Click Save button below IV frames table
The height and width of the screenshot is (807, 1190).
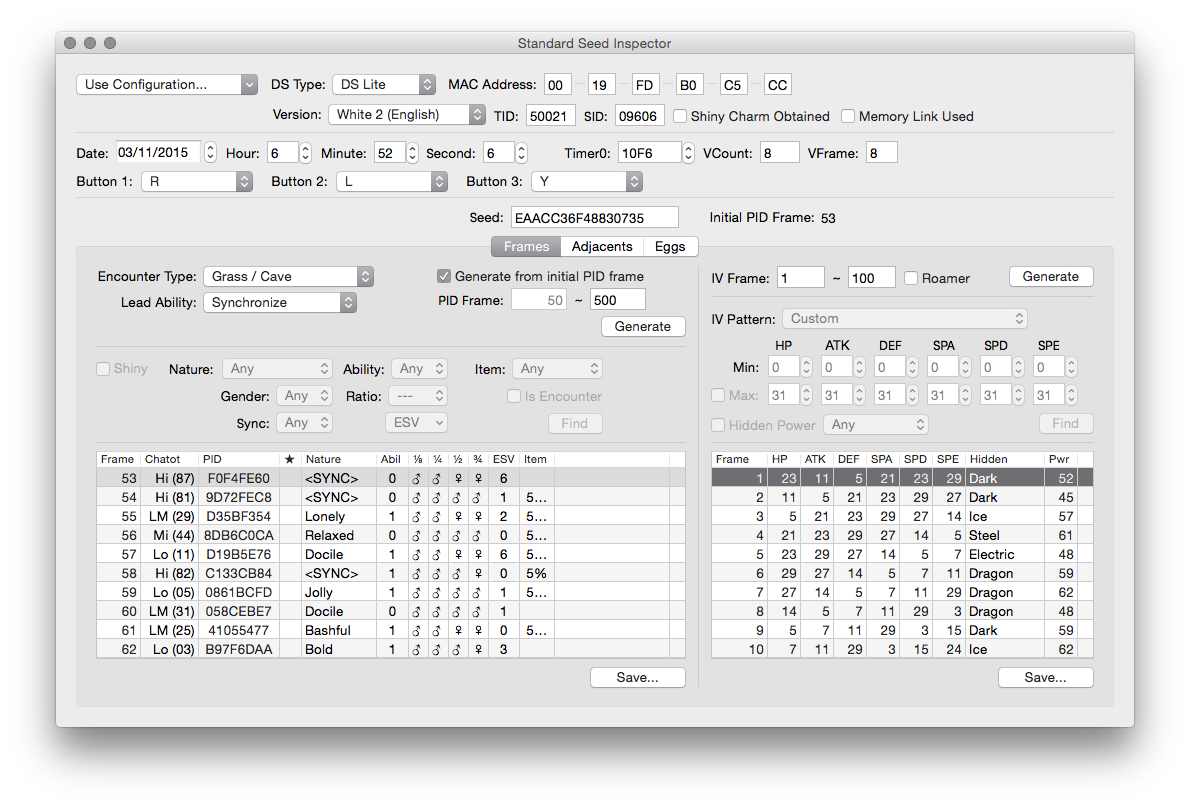click(x=1045, y=677)
